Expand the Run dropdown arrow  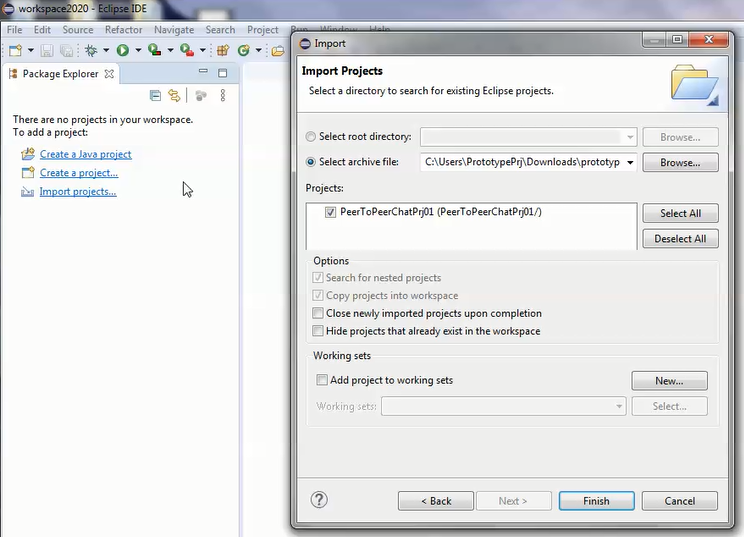[x=138, y=50]
